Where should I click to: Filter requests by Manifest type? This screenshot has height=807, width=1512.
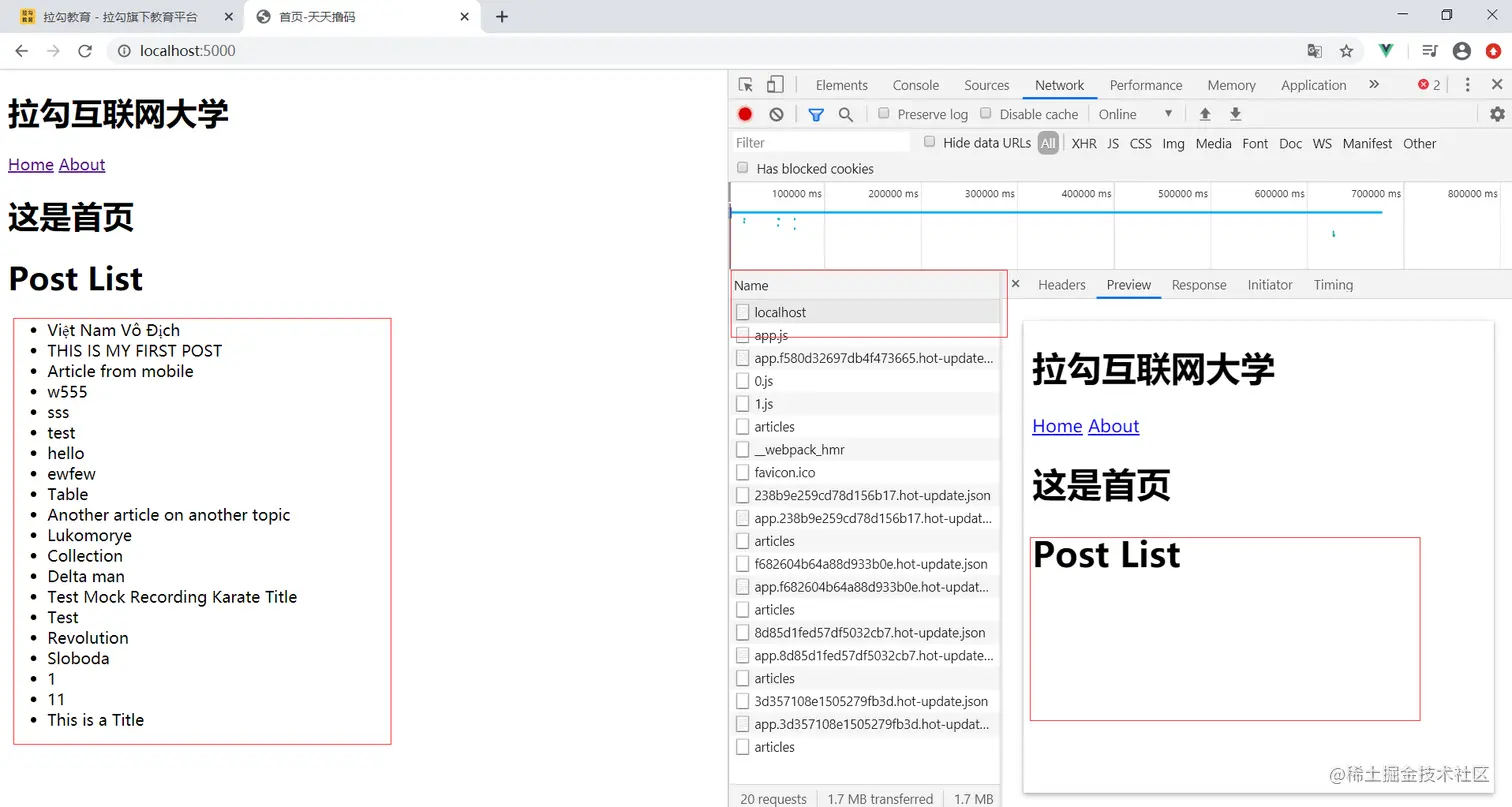1367,143
